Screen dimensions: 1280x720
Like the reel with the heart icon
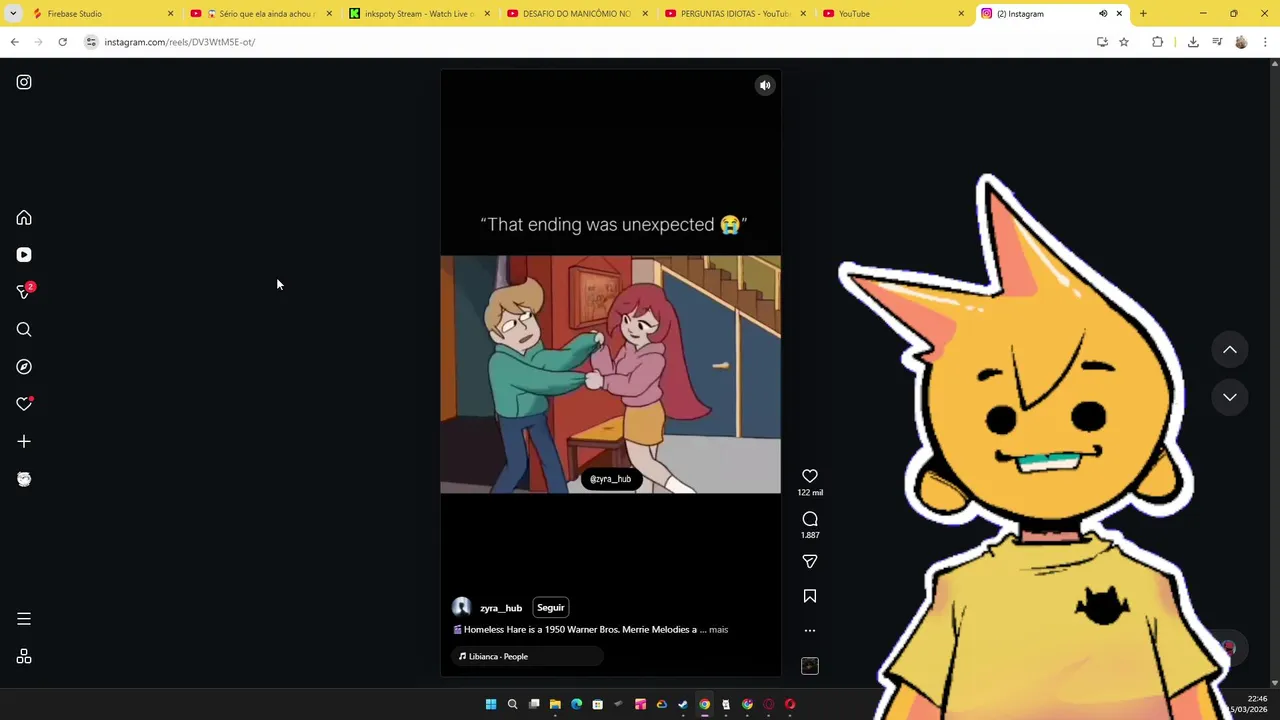point(810,476)
